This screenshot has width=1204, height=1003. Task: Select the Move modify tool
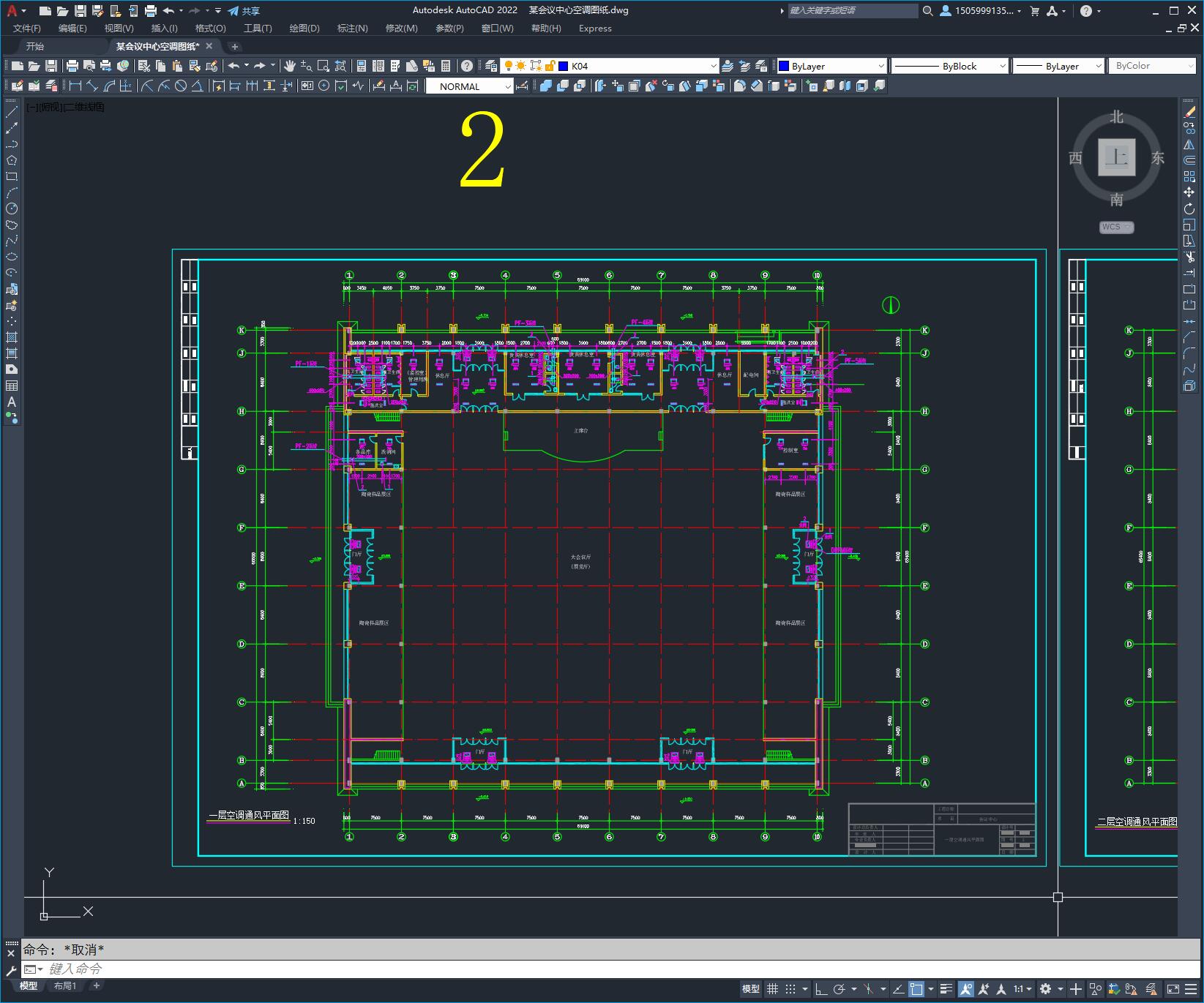[x=1189, y=192]
